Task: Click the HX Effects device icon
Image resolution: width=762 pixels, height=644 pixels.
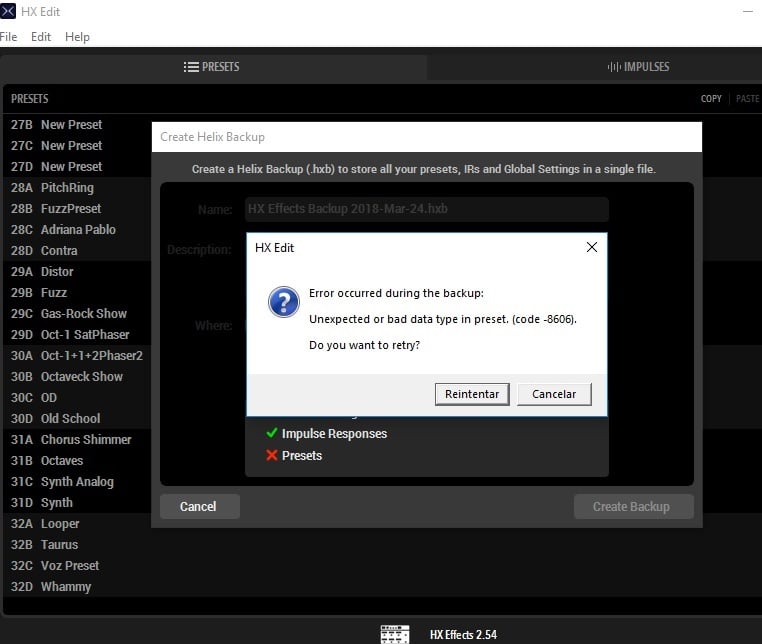Action: tap(395, 634)
